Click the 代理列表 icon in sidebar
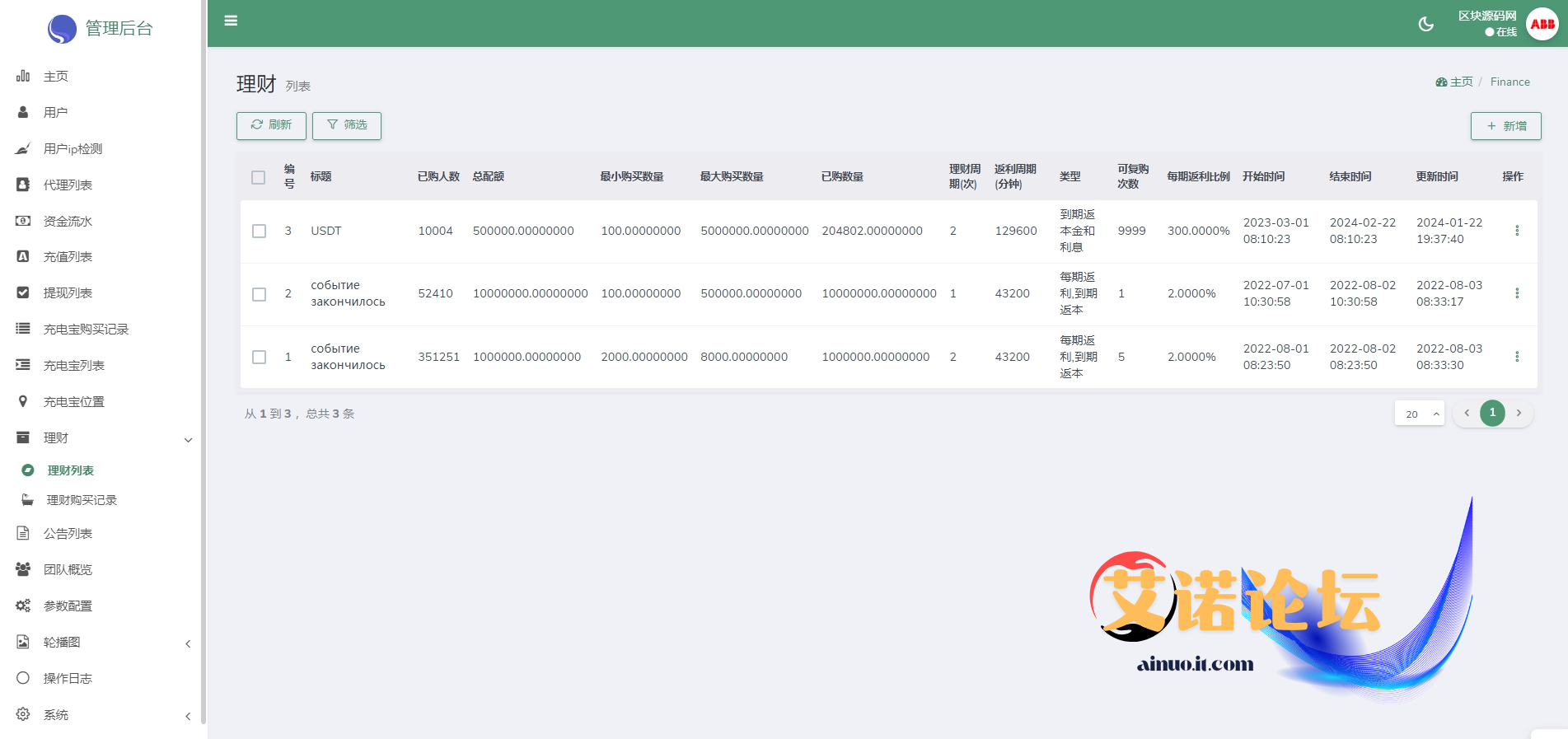Image resolution: width=1568 pixels, height=739 pixels. pyautogui.click(x=23, y=185)
